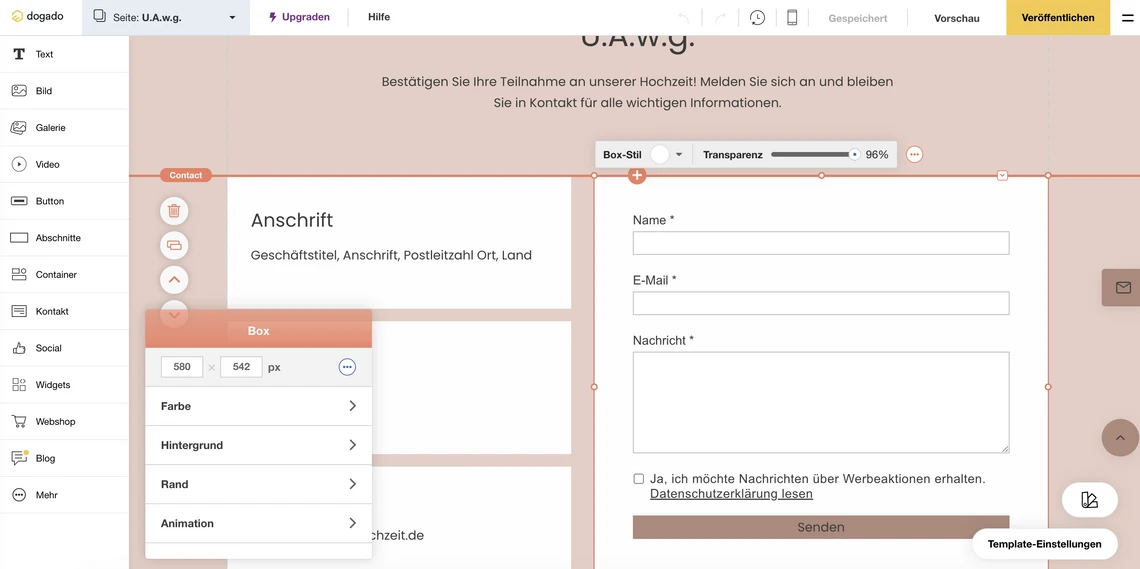Open the Box-Stil dropdown arrow
This screenshot has width=1140, height=569.
point(679,154)
